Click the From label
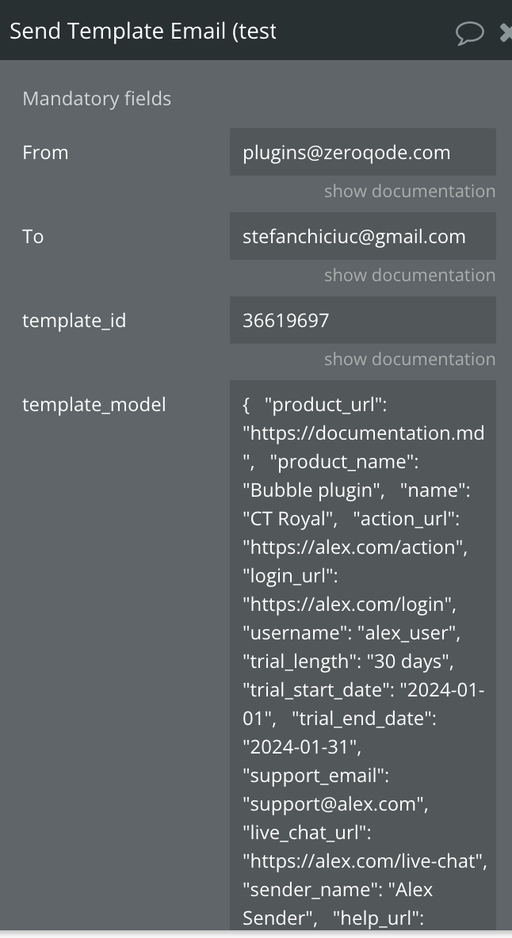512x938 pixels. coord(45,153)
